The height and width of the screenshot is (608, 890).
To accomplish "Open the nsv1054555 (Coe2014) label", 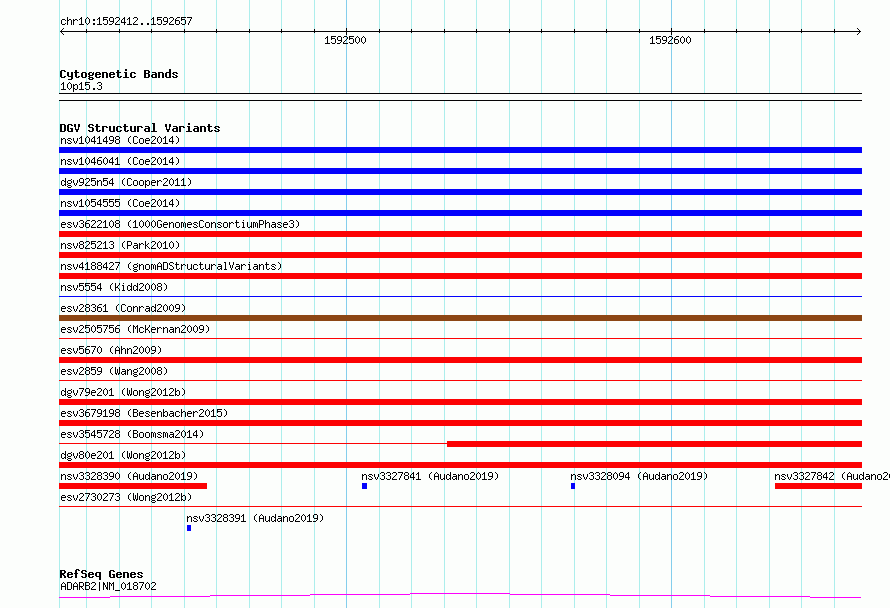I will [120, 203].
